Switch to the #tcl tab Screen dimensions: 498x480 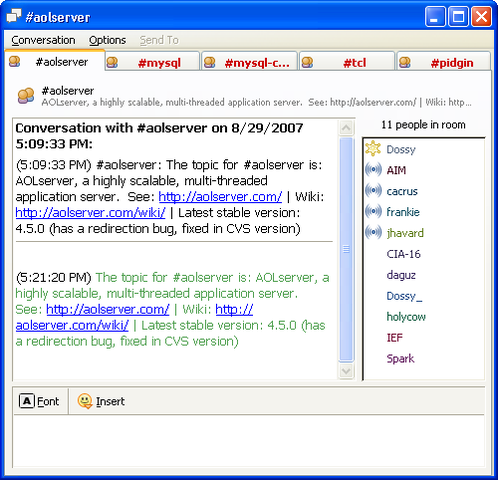pos(347,61)
